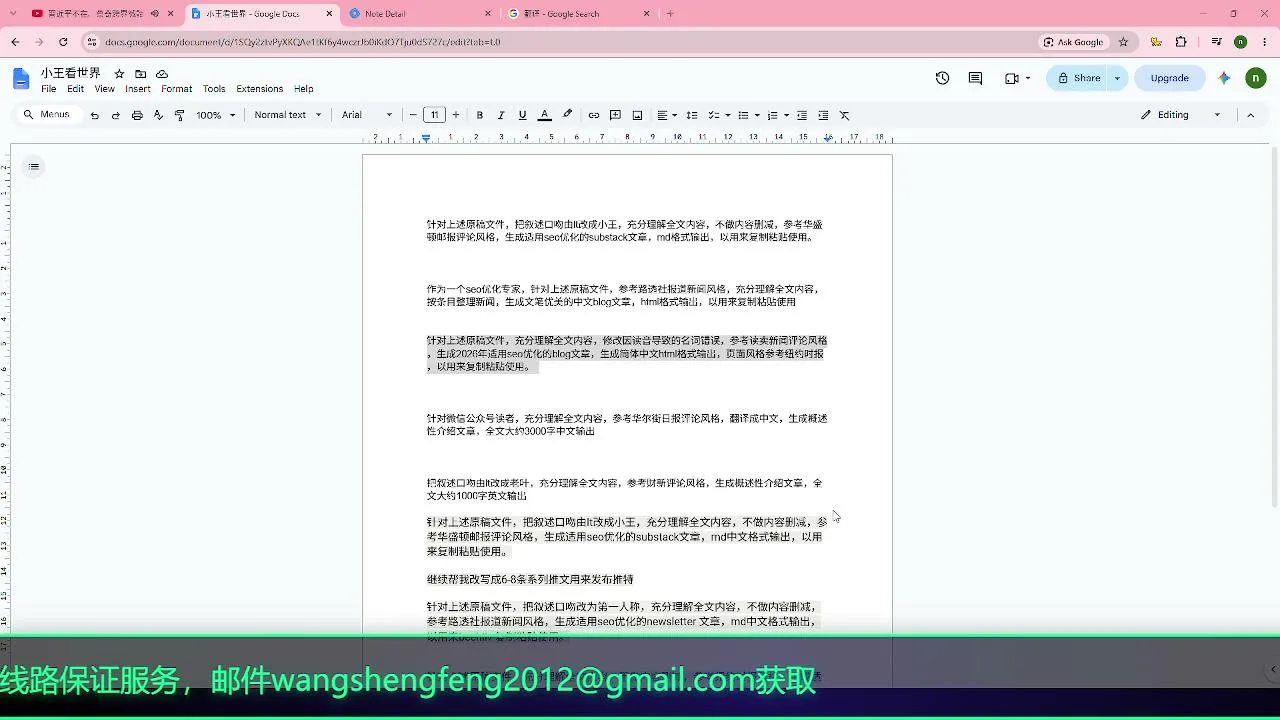Open the text color picker
1280x720 pixels.
tap(545, 115)
